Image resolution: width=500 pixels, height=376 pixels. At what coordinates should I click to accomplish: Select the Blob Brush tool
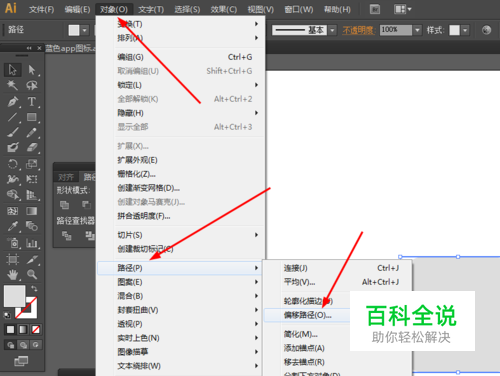(x=13, y=147)
